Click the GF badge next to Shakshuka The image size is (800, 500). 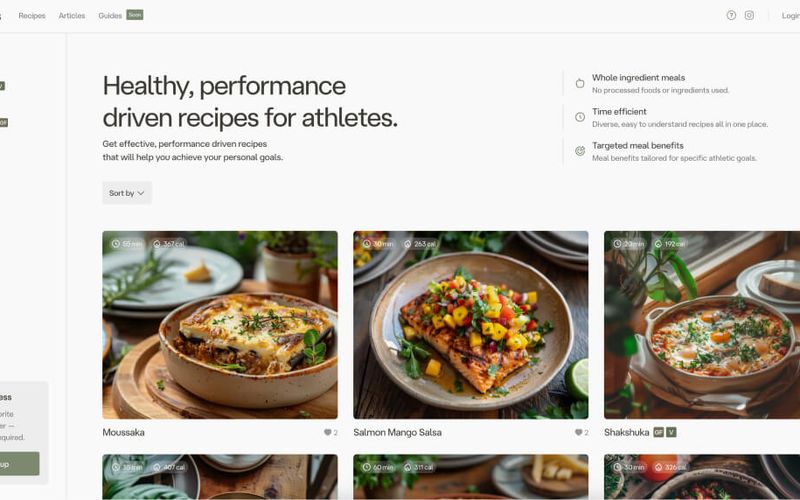[659, 432]
